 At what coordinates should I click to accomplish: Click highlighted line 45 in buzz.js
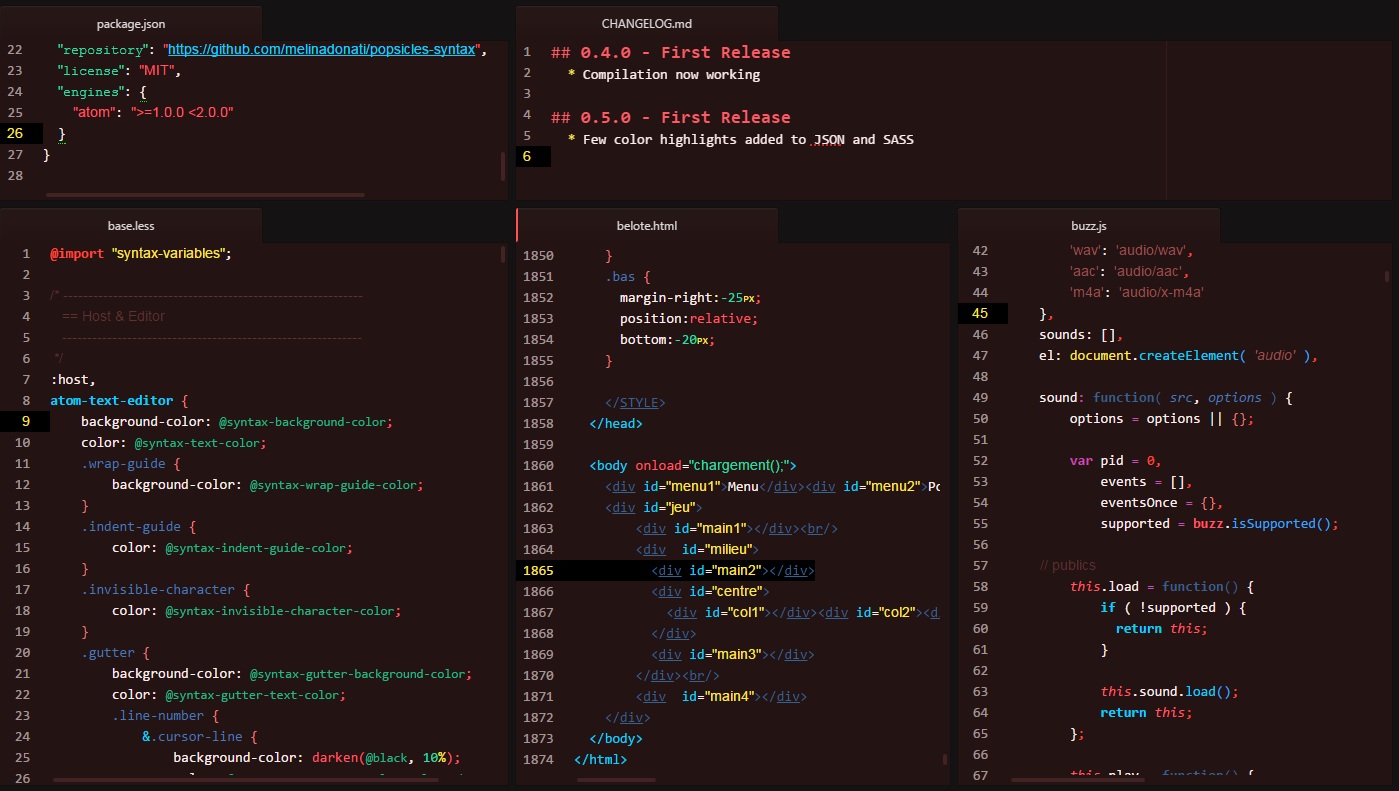[980, 313]
